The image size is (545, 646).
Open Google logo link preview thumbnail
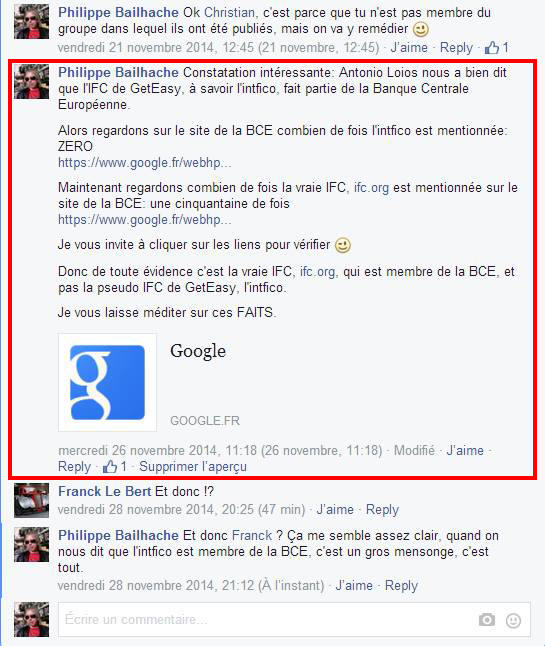tap(108, 382)
